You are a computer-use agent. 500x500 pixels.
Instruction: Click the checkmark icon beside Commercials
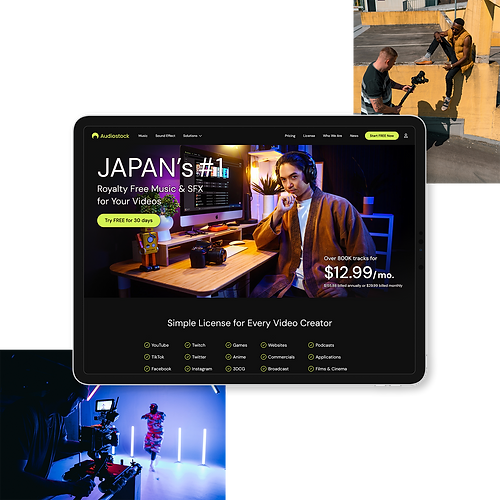coord(264,357)
